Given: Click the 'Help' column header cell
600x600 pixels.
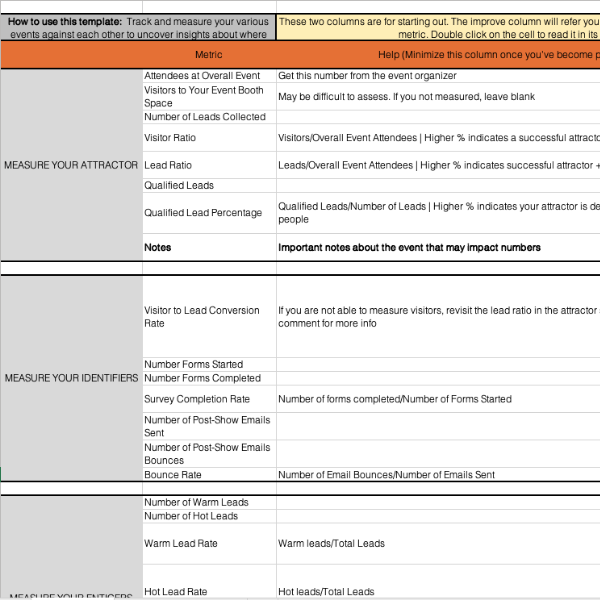Looking at the screenshot, I should coord(437,55).
